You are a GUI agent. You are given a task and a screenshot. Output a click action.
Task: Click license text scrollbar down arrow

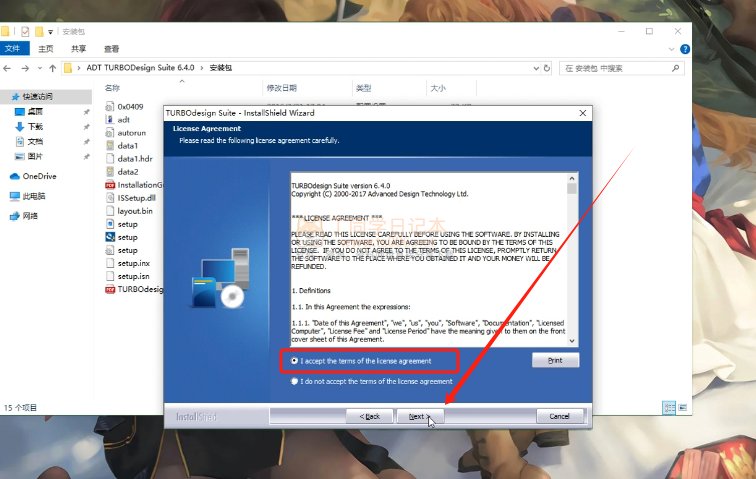pos(572,341)
